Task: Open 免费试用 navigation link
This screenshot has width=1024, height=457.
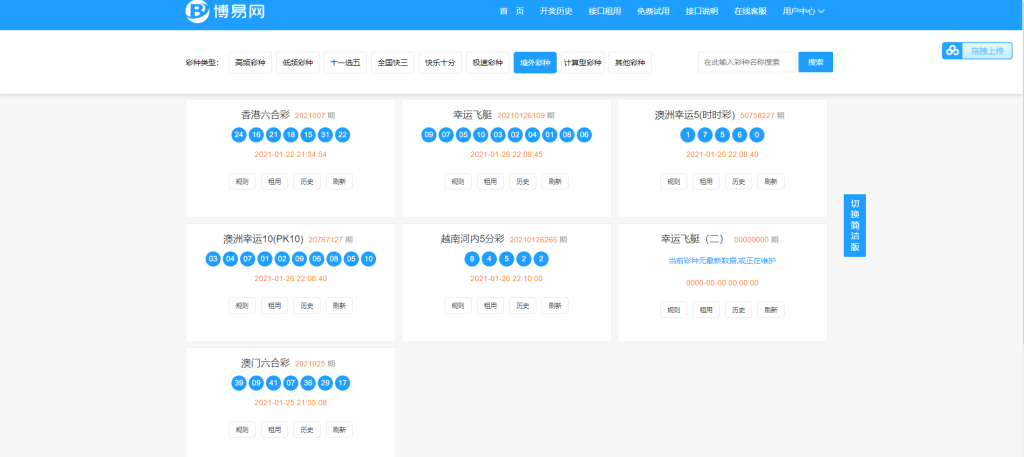Action: tap(653, 11)
